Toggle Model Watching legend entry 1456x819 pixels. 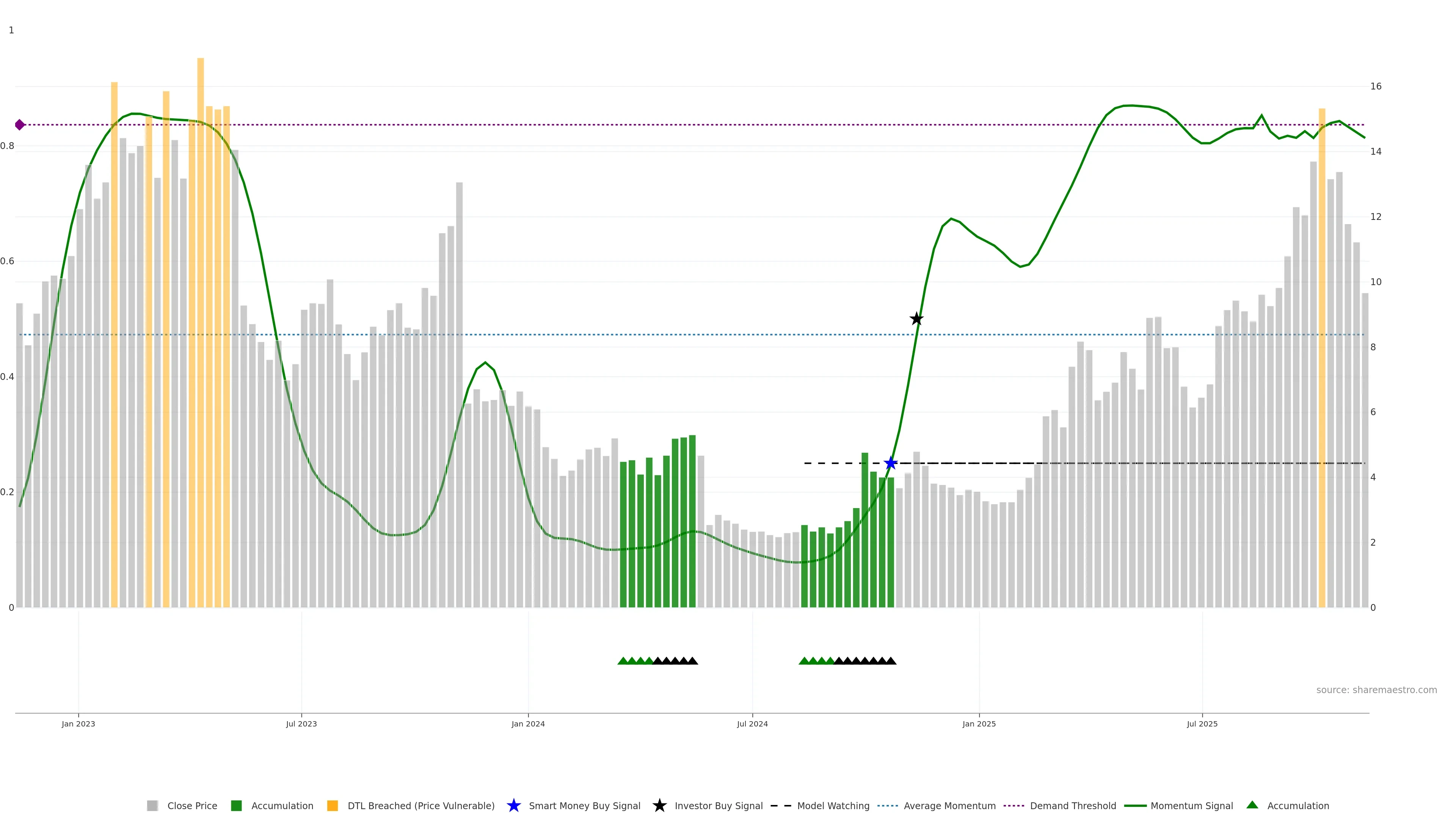coord(833,805)
